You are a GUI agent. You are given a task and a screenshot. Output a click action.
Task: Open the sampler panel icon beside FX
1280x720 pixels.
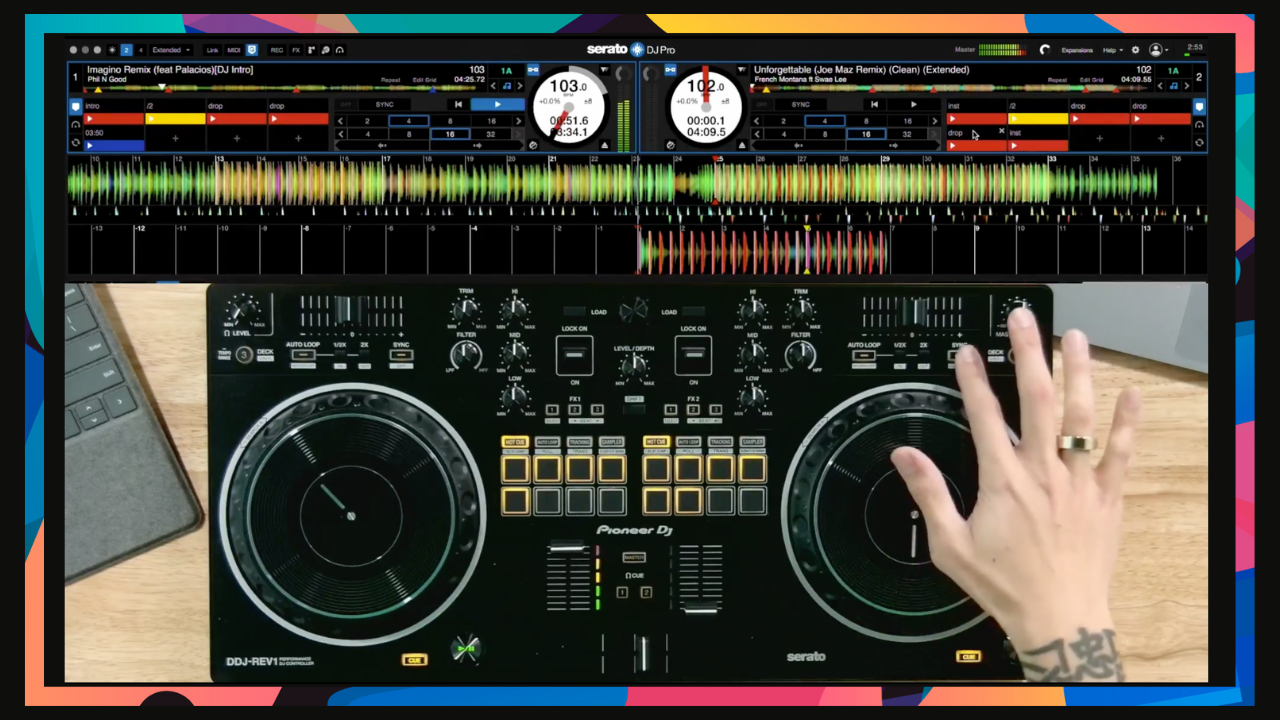311,50
